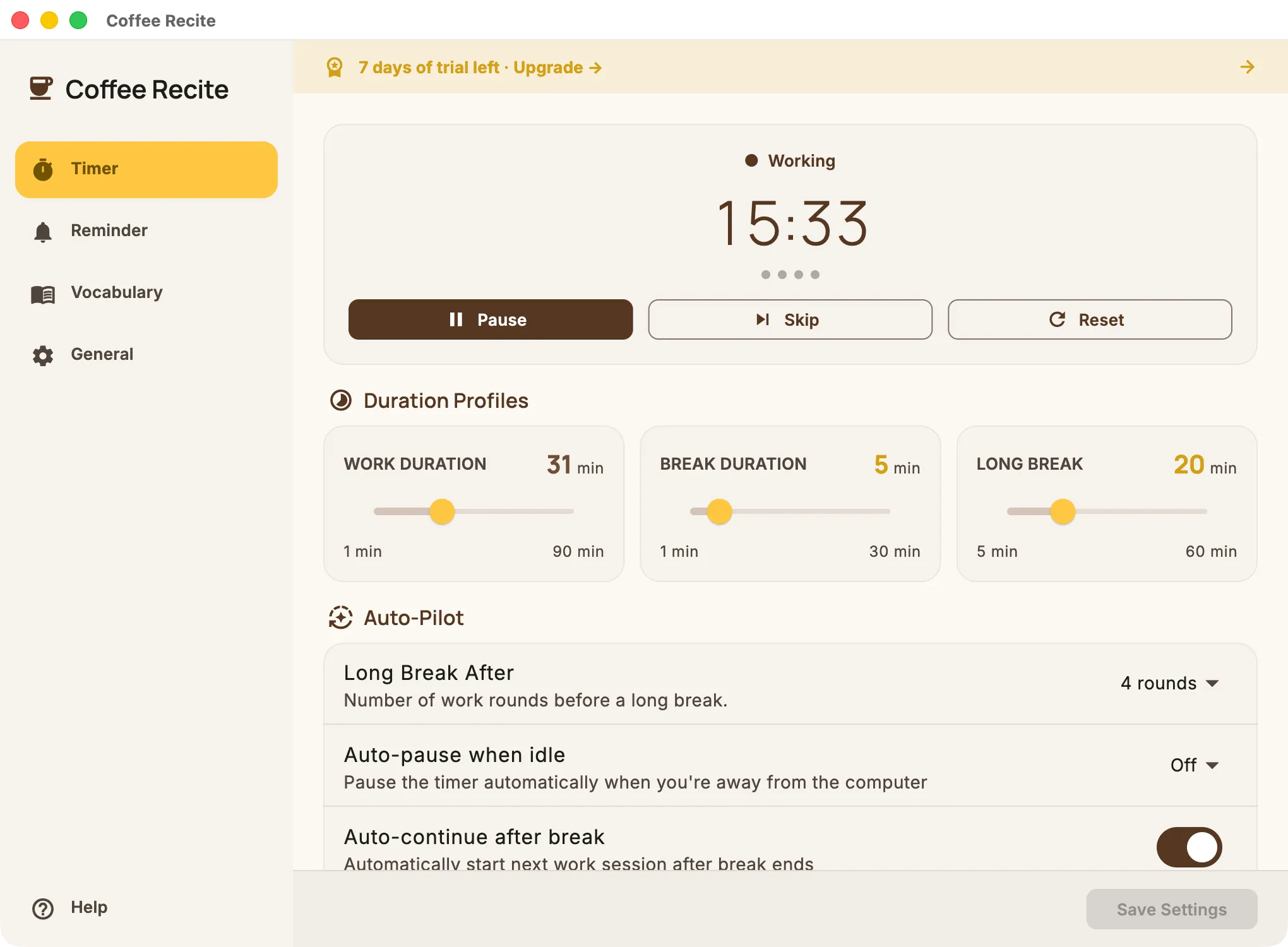This screenshot has height=947, width=1288.
Task: Click the trial award badge icon
Action: 335,68
